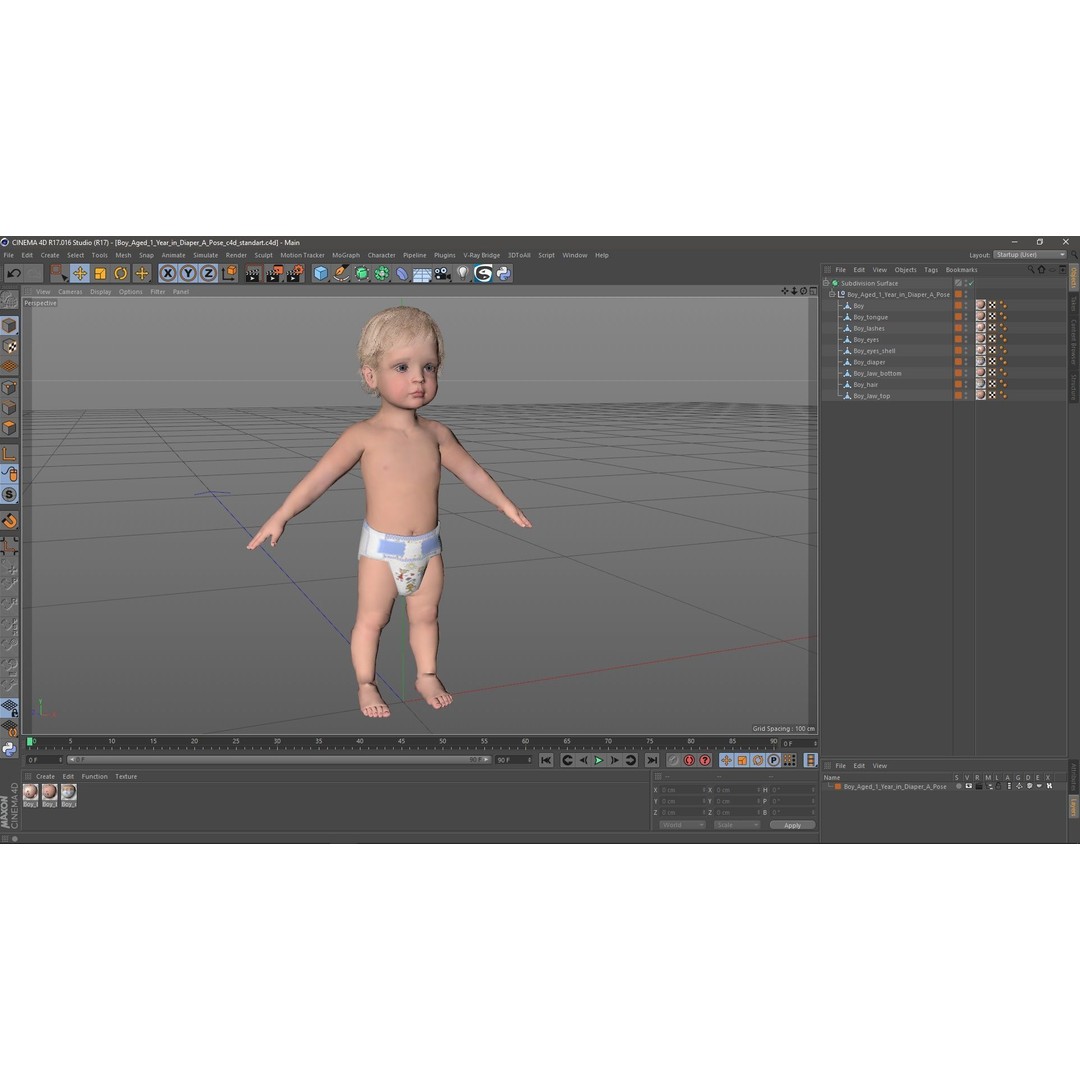The height and width of the screenshot is (1080, 1080).
Task: Open the Render View clapperboard icon
Action: (x=253, y=274)
